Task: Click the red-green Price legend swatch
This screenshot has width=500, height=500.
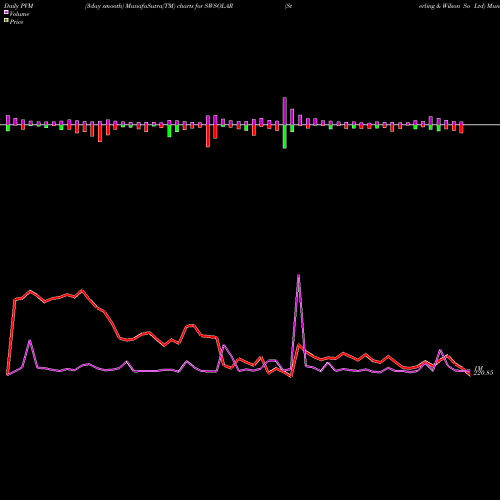Action: tap(6, 21)
